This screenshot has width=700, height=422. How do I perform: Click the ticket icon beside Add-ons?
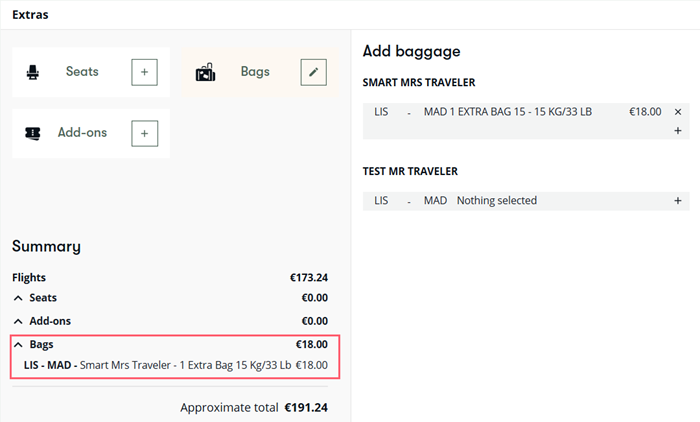[x=33, y=133]
